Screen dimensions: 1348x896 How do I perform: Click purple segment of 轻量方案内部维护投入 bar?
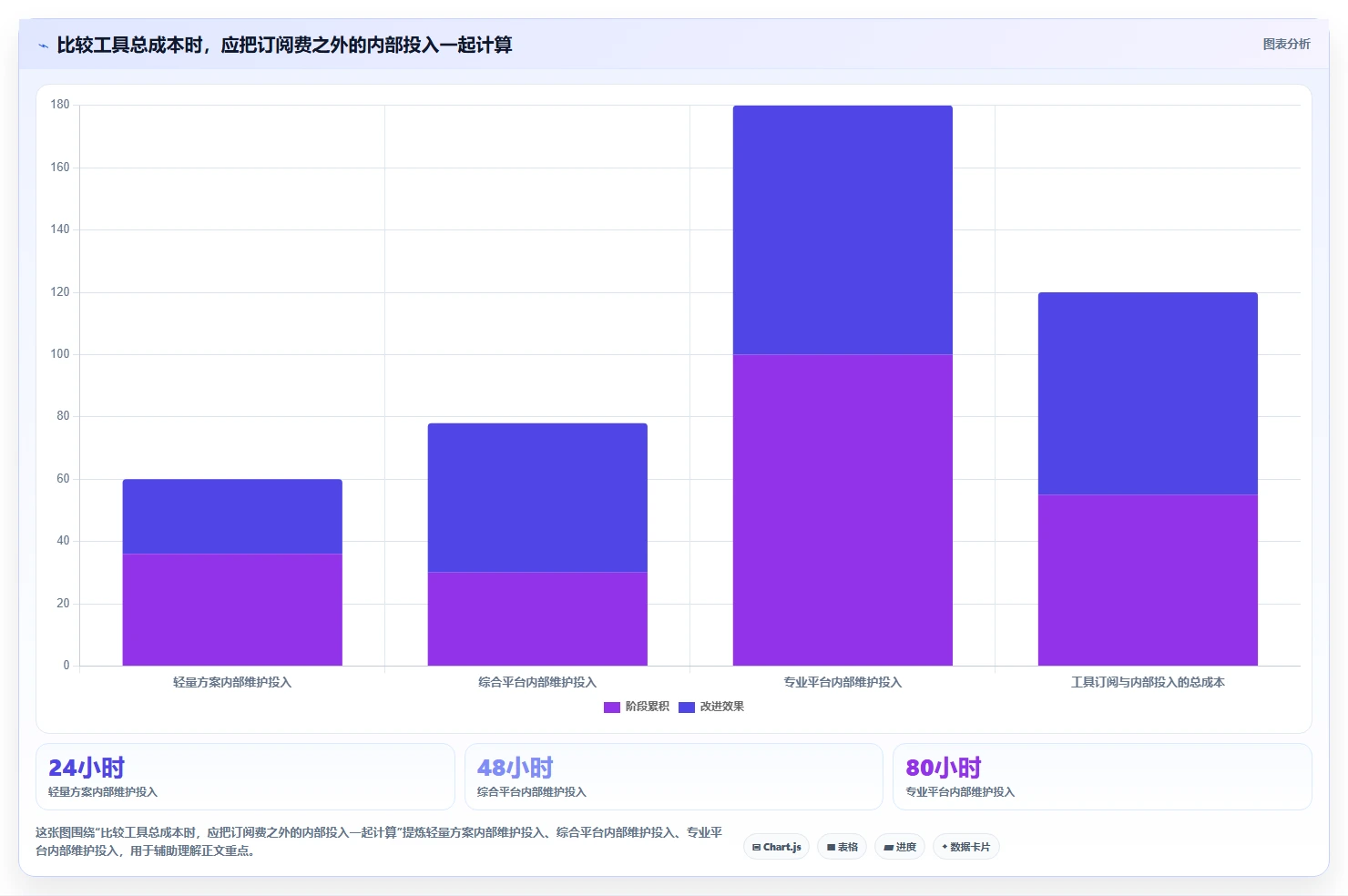(232, 609)
